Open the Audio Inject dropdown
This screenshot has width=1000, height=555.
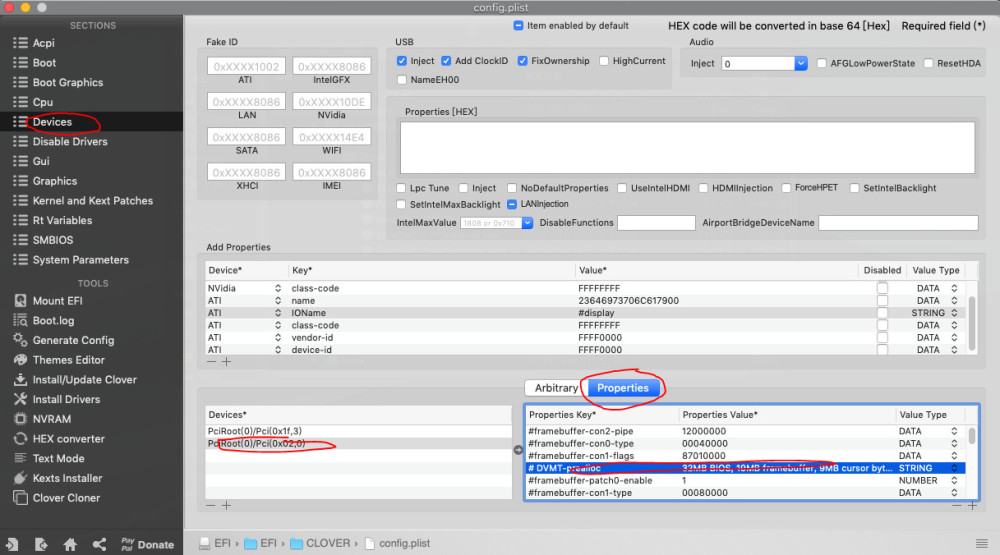(801, 63)
